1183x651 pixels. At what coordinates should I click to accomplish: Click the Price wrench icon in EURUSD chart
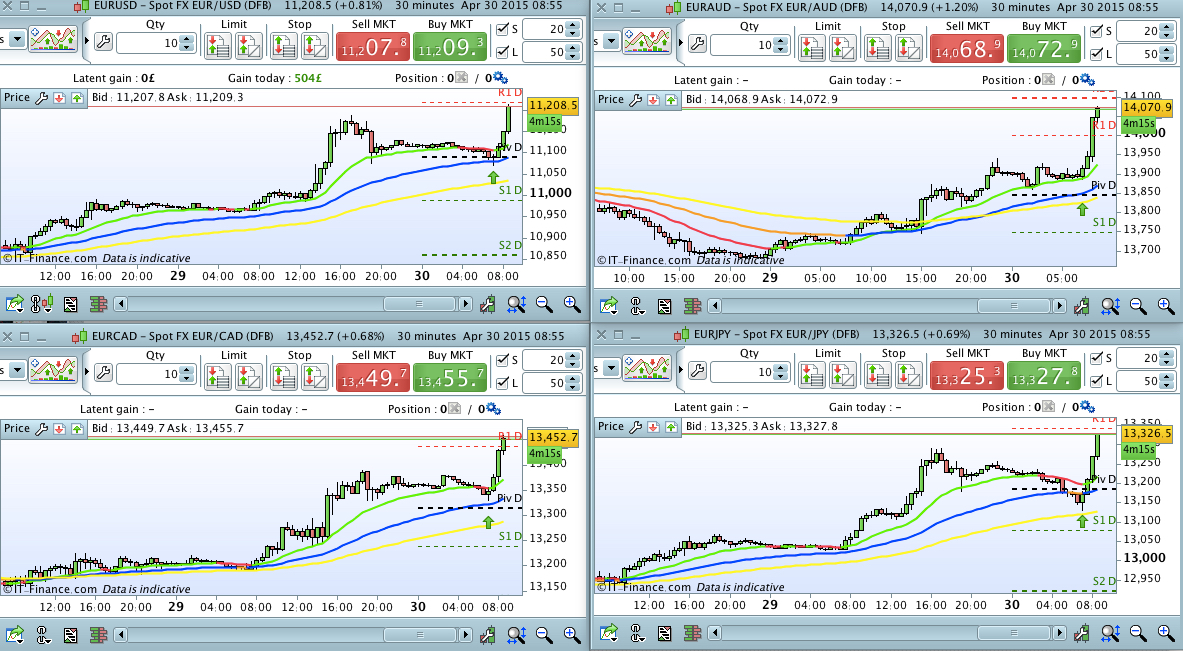pyautogui.click(x=41, y=98)
